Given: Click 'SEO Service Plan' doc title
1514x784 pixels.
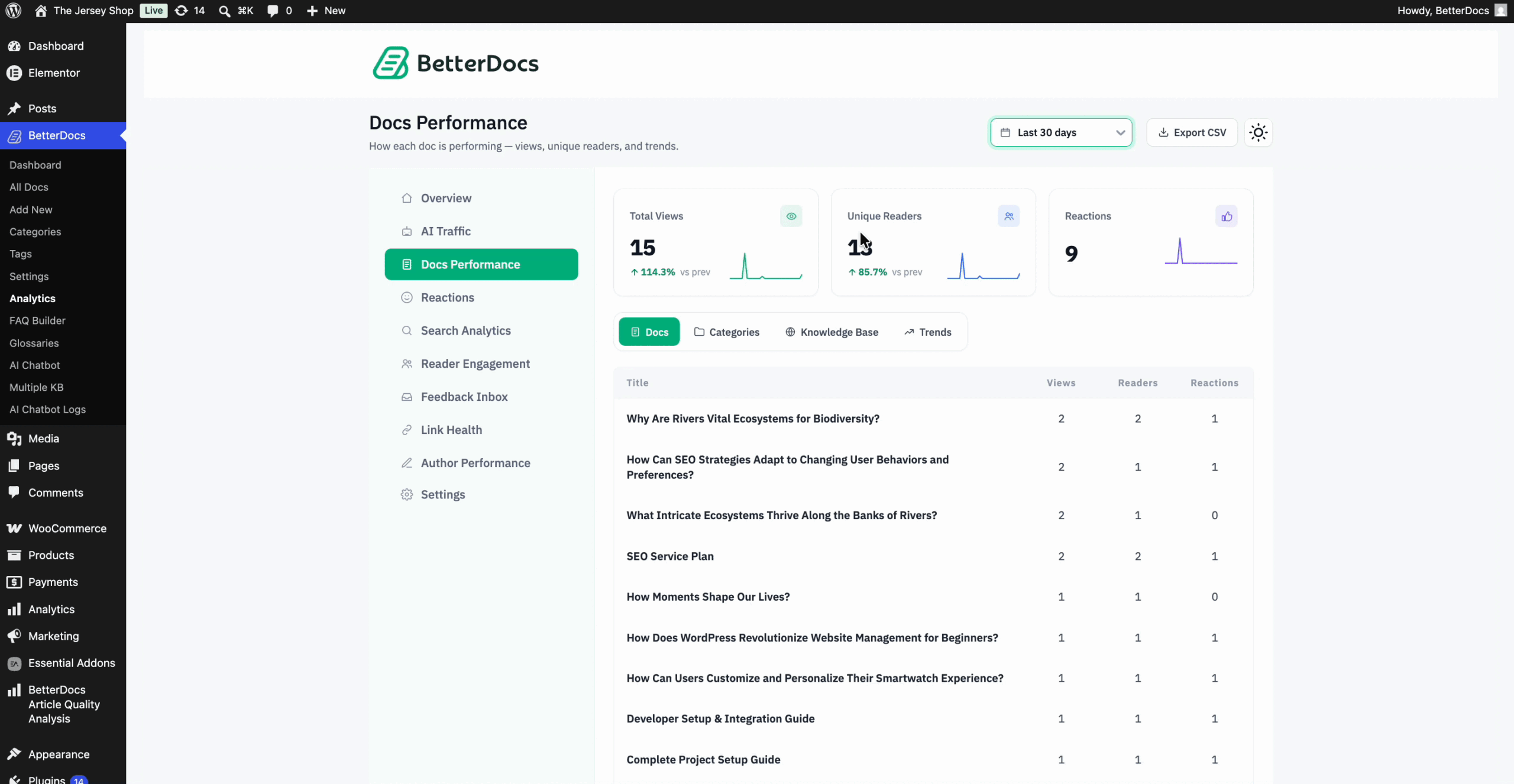Looking at the screenshot, I should pos(670,556).
